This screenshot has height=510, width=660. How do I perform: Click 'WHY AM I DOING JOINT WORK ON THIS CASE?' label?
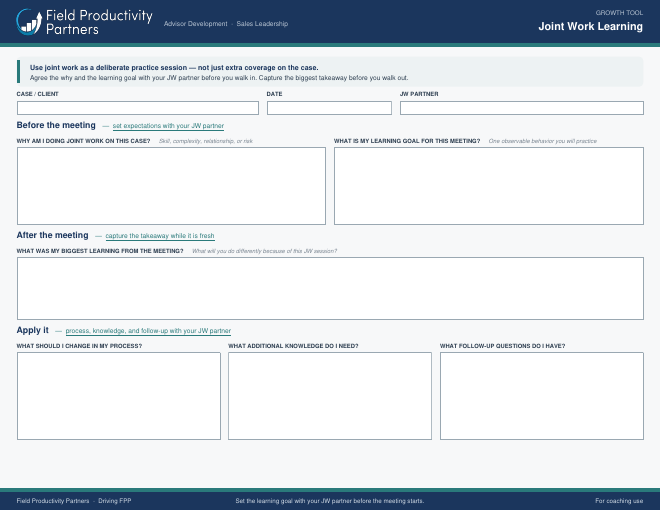83,141
